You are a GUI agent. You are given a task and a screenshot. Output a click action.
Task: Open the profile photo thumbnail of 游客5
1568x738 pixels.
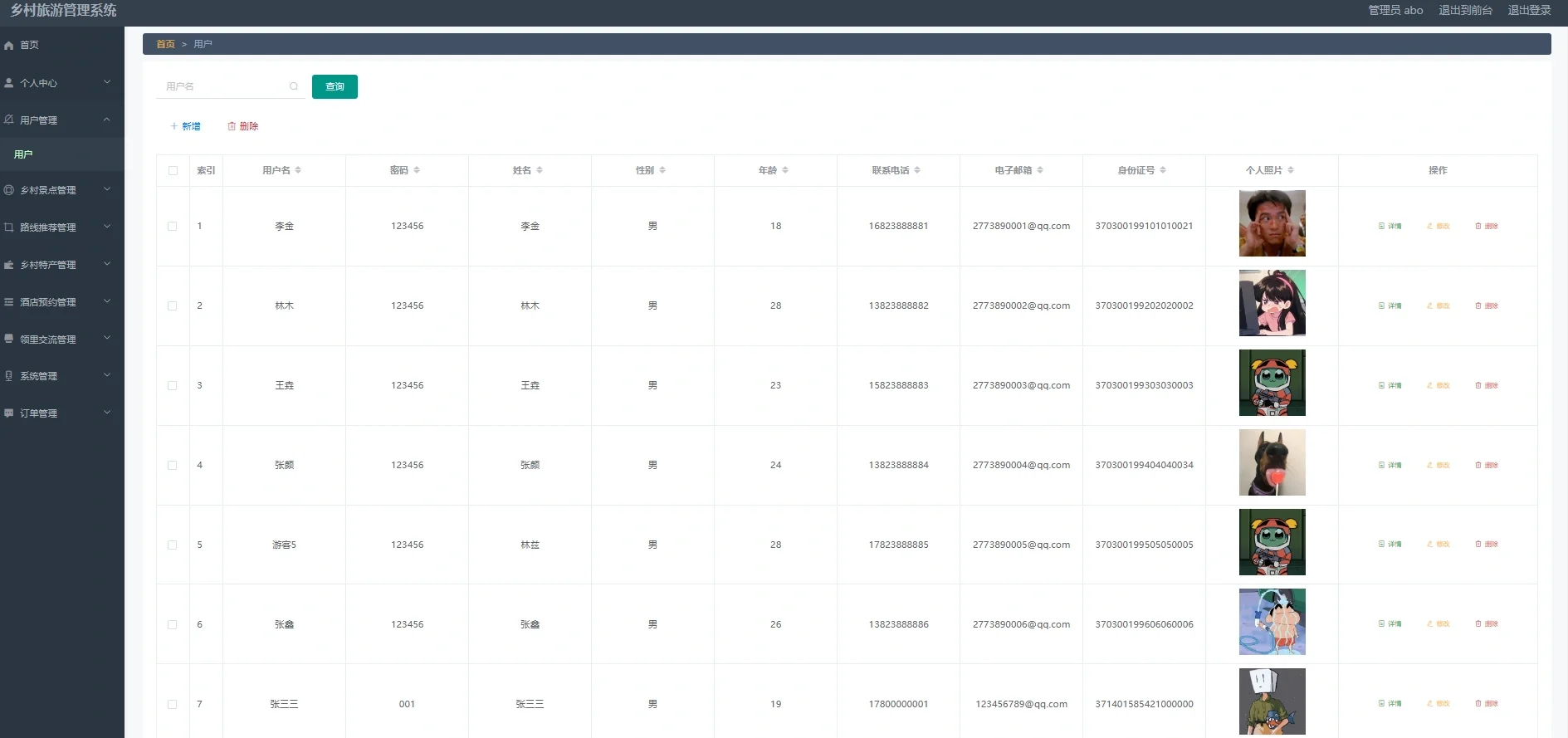pos(1272,542)
